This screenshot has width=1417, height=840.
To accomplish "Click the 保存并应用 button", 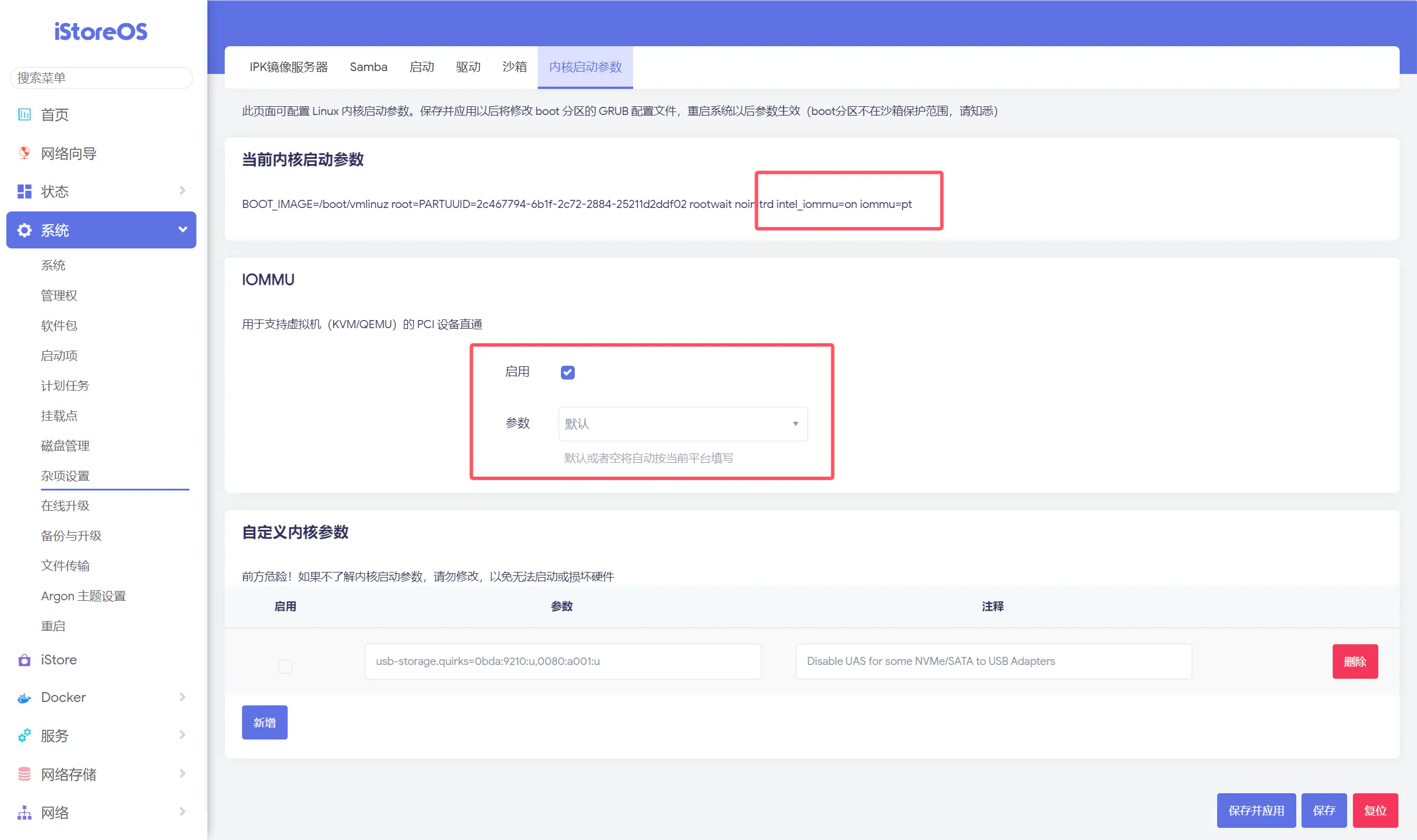I will (x=1256, y=811).
